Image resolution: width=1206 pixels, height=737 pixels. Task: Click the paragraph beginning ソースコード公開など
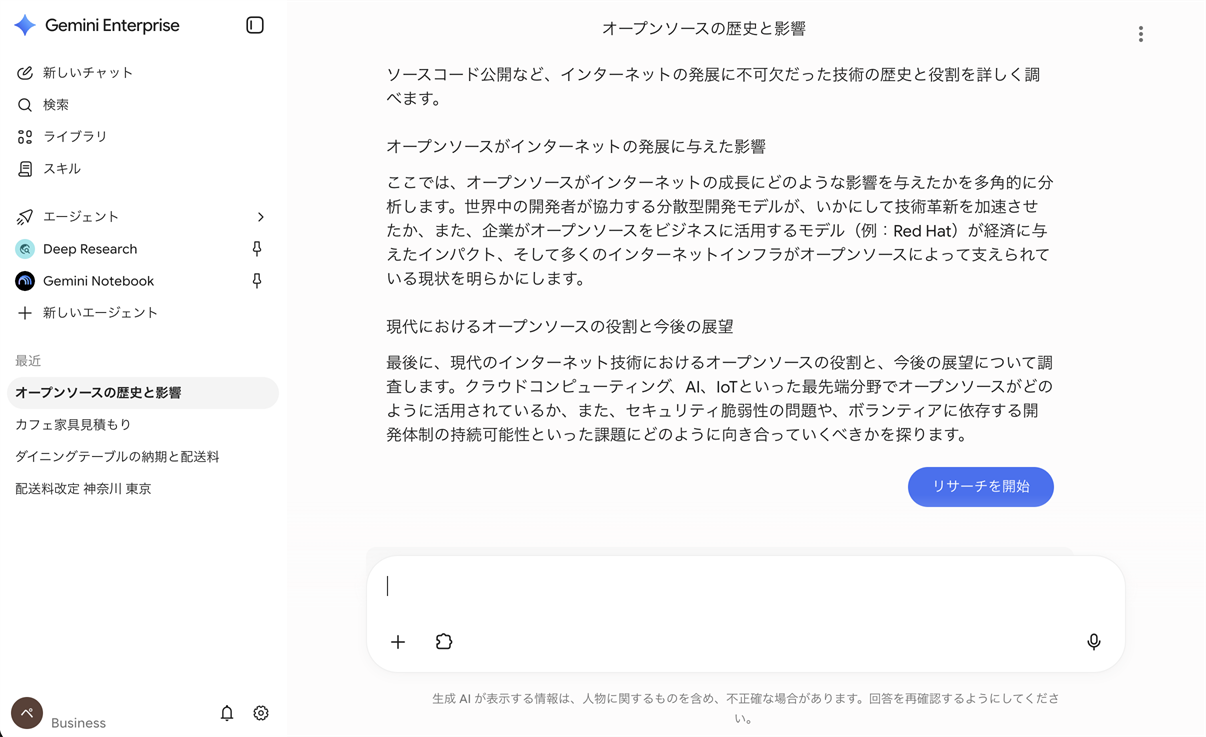pos(714,87)
